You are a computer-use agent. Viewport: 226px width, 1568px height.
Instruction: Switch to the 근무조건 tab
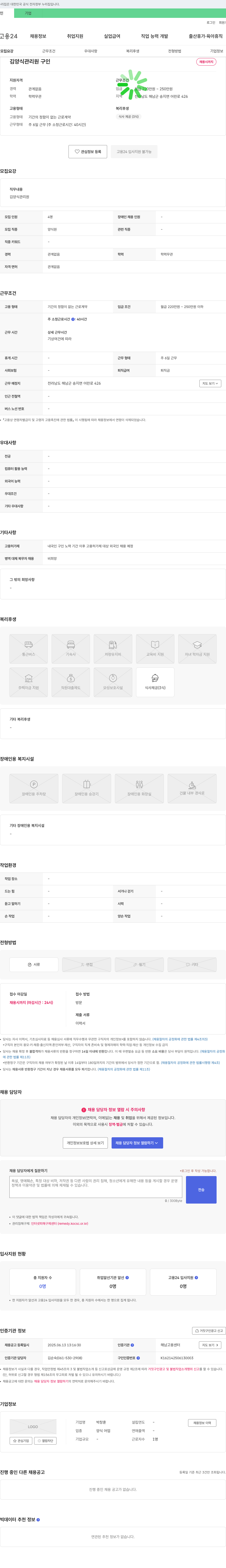pos(49,51)
